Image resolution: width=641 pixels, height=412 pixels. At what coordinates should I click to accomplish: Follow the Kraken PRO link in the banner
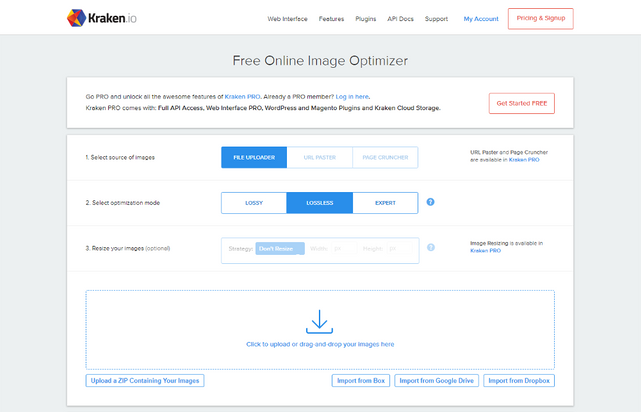coord(242,96)
